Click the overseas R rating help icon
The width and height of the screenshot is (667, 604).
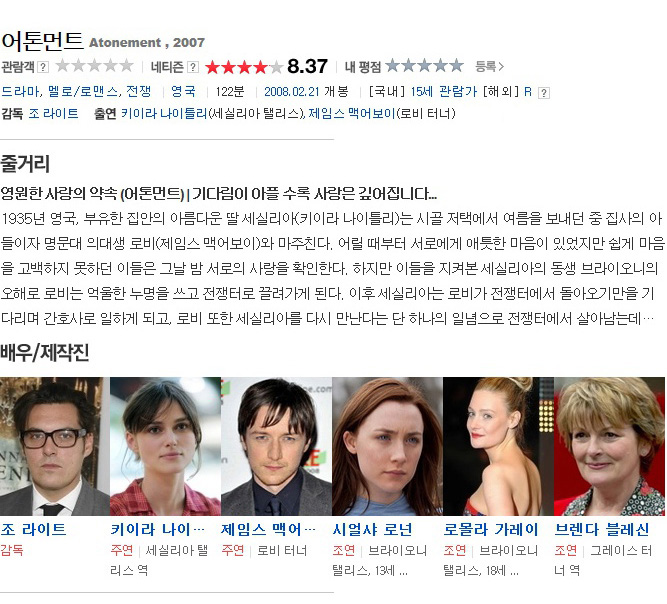pos(544,93)
